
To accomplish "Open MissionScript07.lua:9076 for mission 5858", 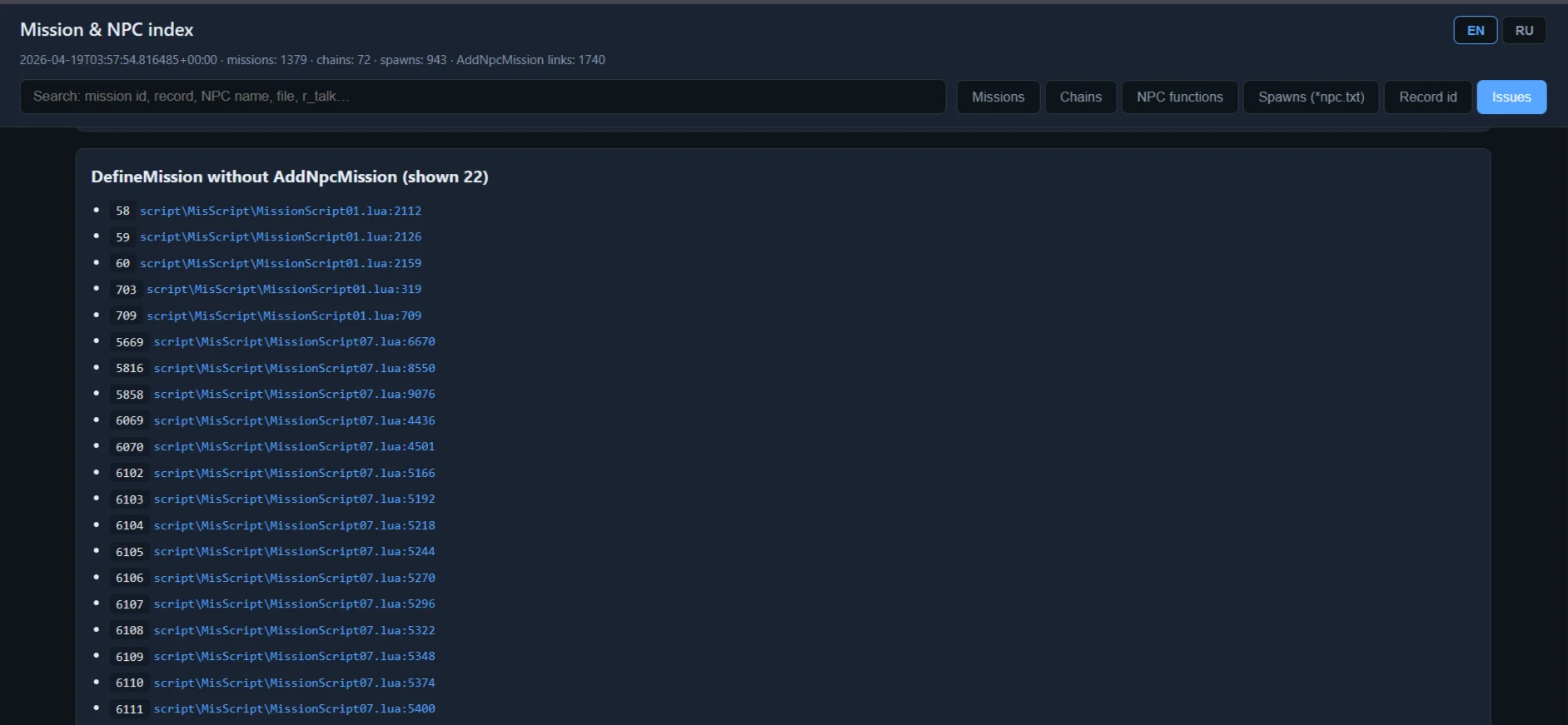I will coord(294,395).
